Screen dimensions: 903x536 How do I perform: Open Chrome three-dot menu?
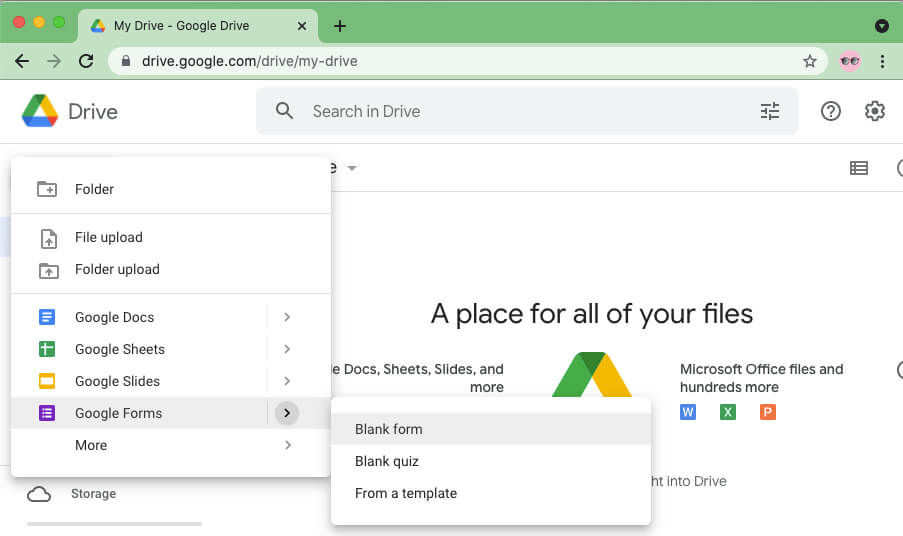click(882, 61)
